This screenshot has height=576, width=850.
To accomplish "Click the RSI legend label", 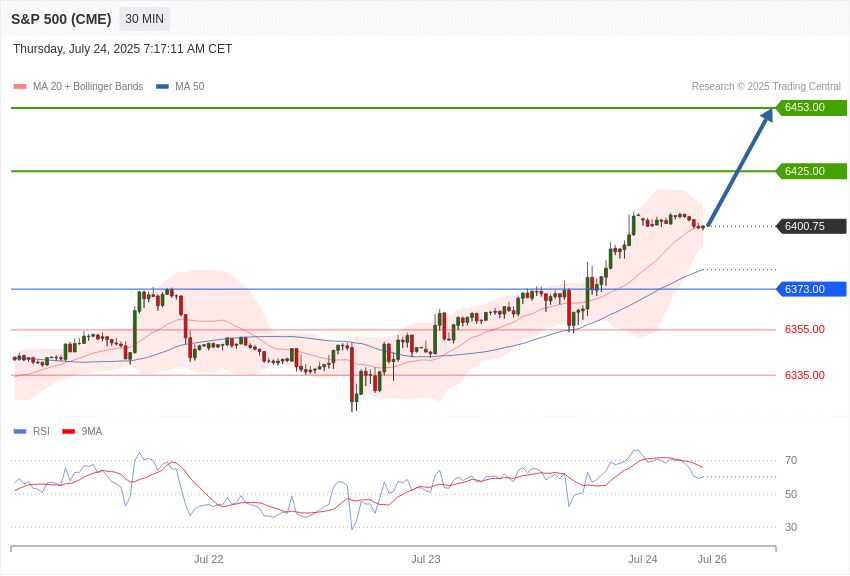I will click(x=41, y=432).
